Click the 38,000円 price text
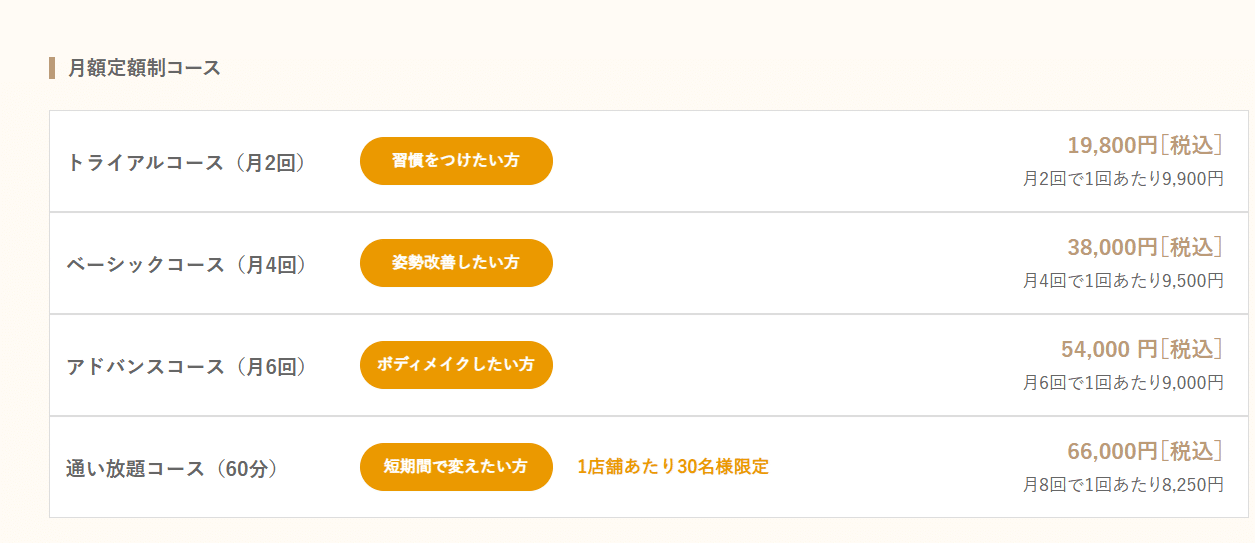The width and height of the screenshot is (1255, 543). click(1112, 247)
